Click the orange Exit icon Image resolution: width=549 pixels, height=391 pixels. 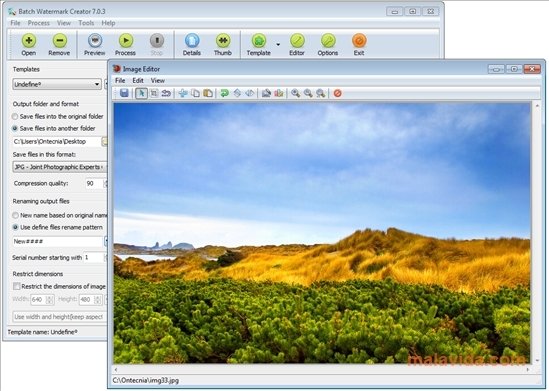tap(359, 41)
